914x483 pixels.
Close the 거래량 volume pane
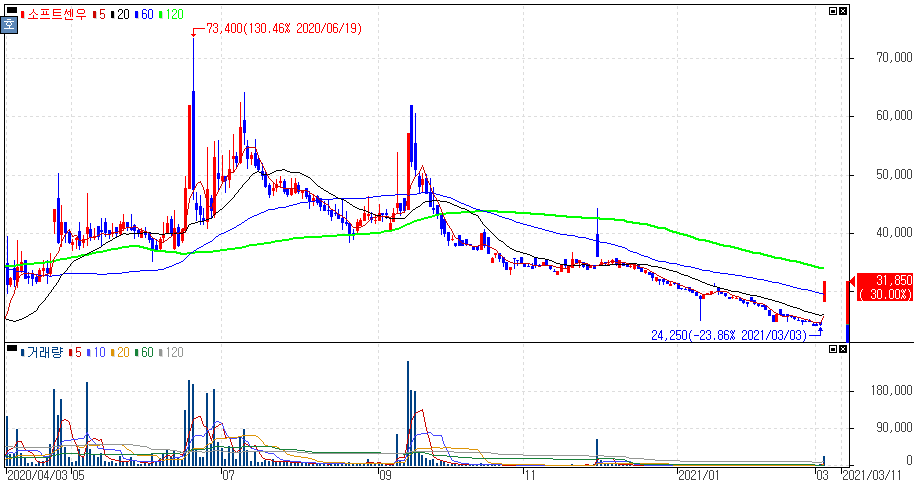coord(843,349)
